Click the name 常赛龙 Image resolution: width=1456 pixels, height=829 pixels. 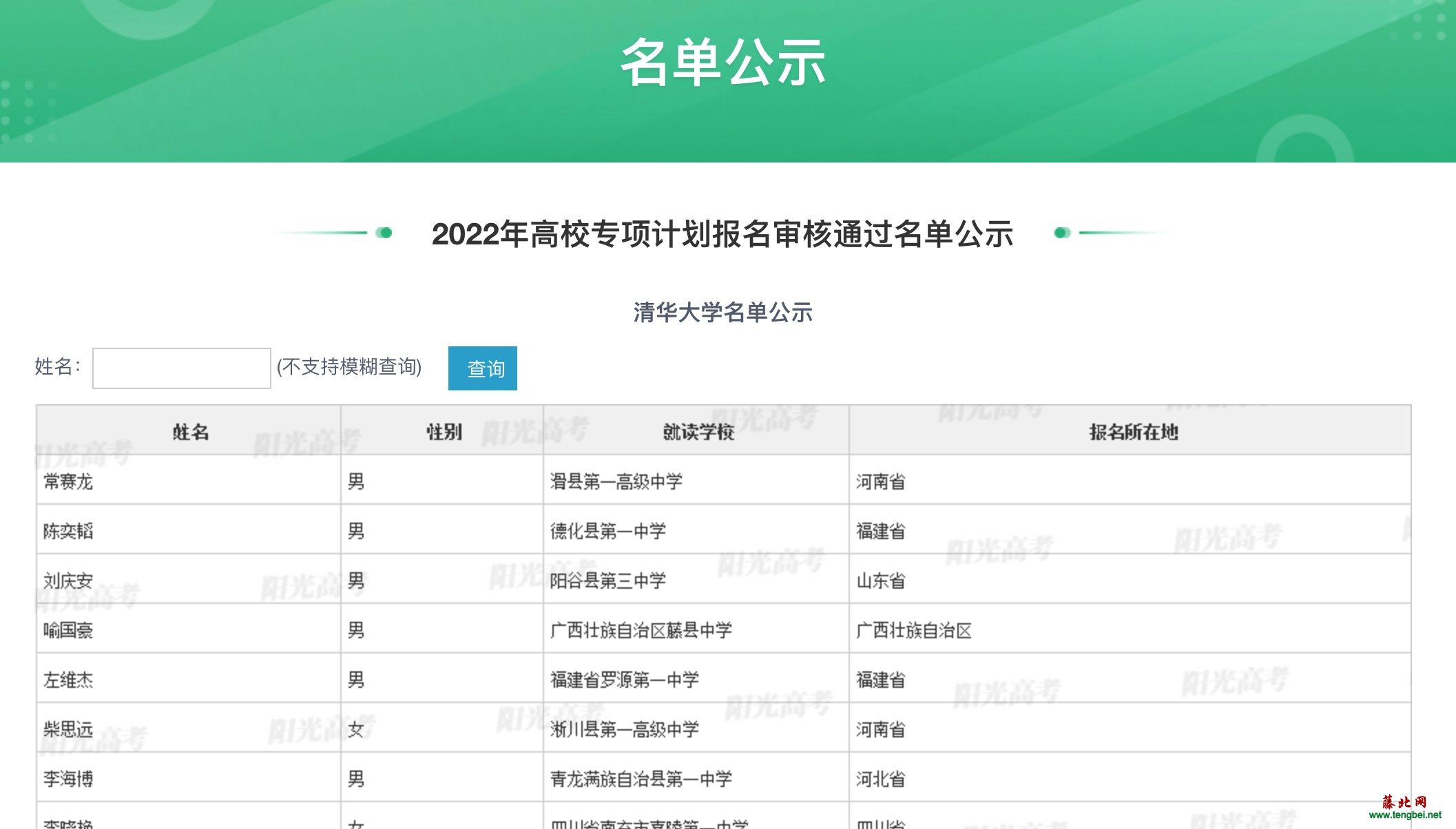68,481
